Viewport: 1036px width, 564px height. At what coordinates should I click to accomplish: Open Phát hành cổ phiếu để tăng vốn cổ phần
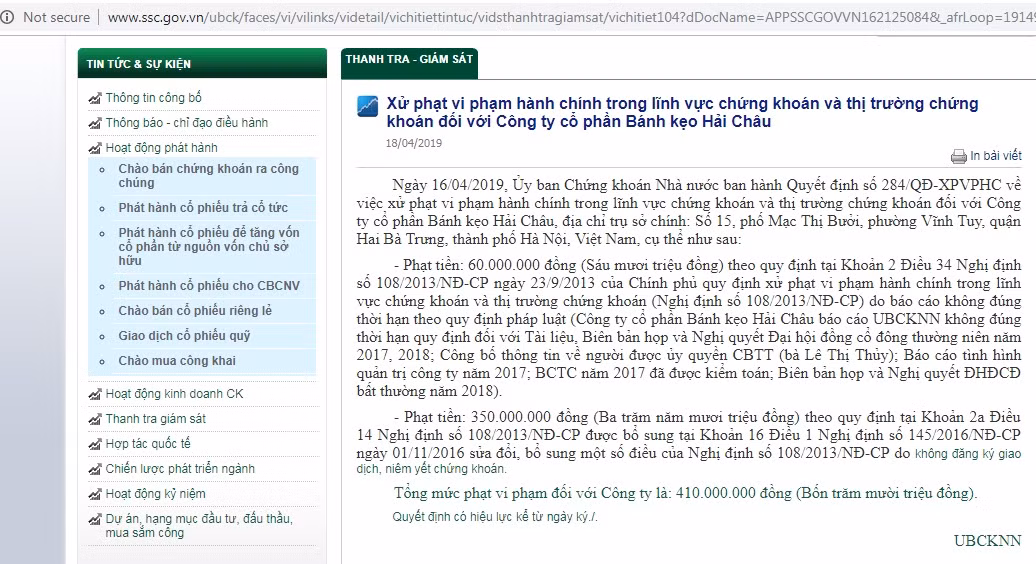tap(209, 246)
